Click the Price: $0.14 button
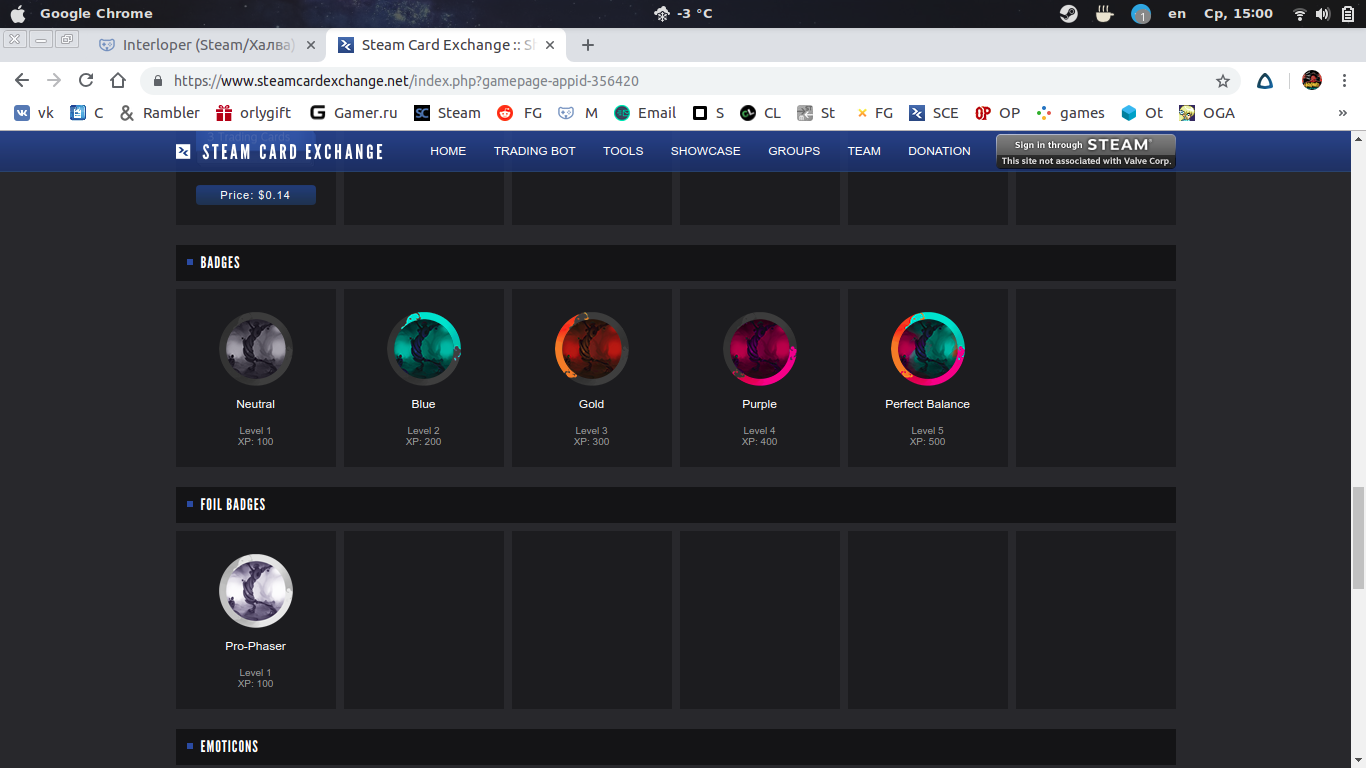 [256, 195]
